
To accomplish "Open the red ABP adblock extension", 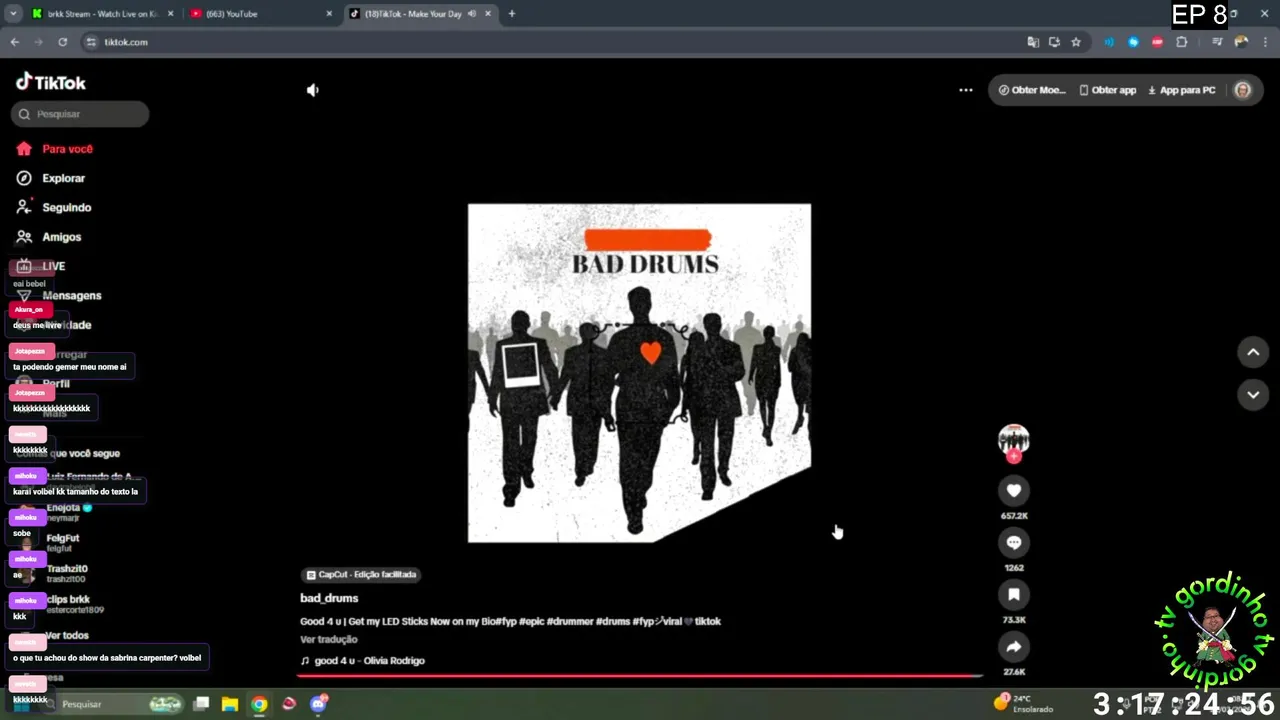I will [x=1157, y=42].
